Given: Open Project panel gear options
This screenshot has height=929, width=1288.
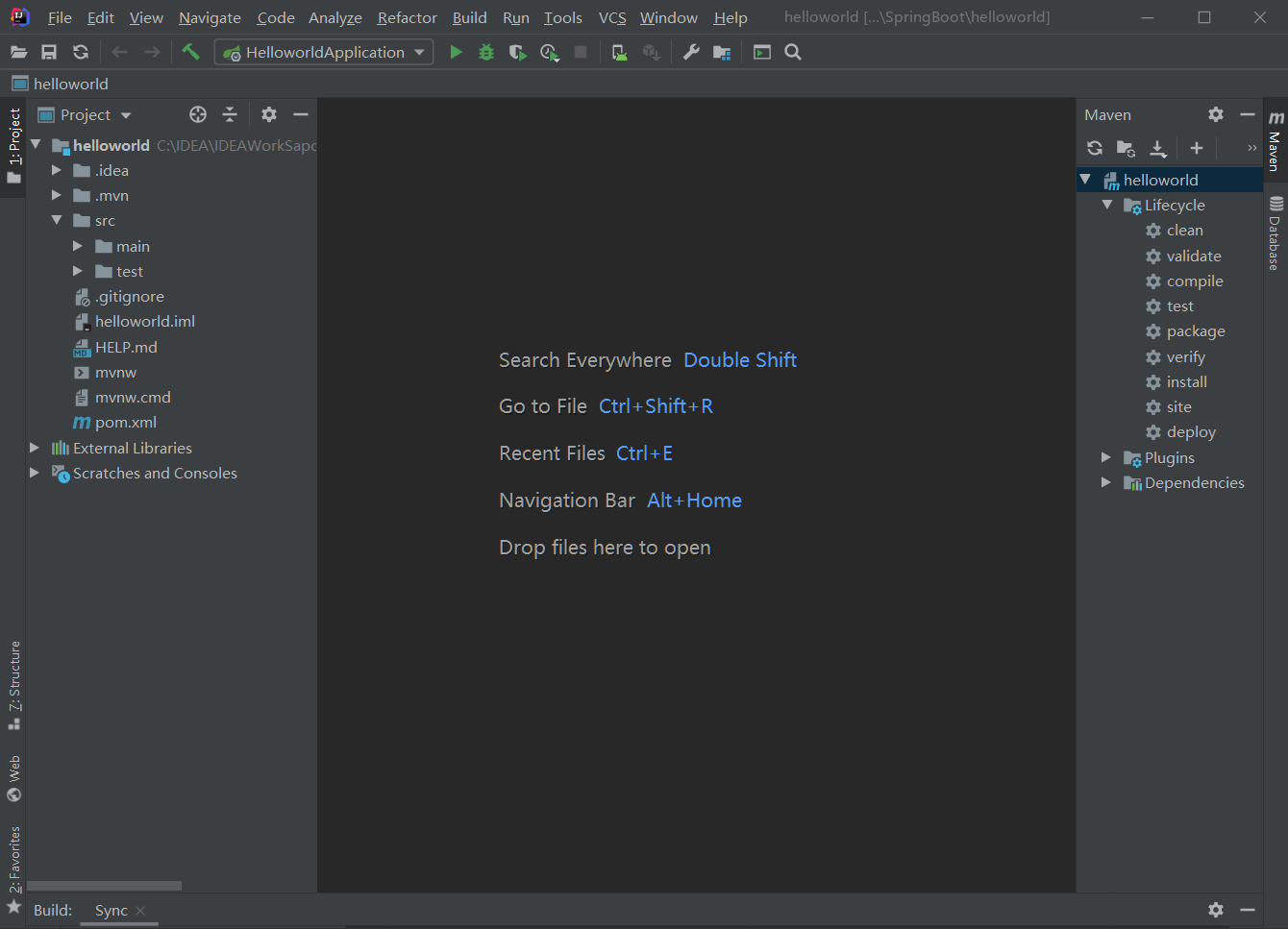Looking at the screenshot, I should 269,114.
